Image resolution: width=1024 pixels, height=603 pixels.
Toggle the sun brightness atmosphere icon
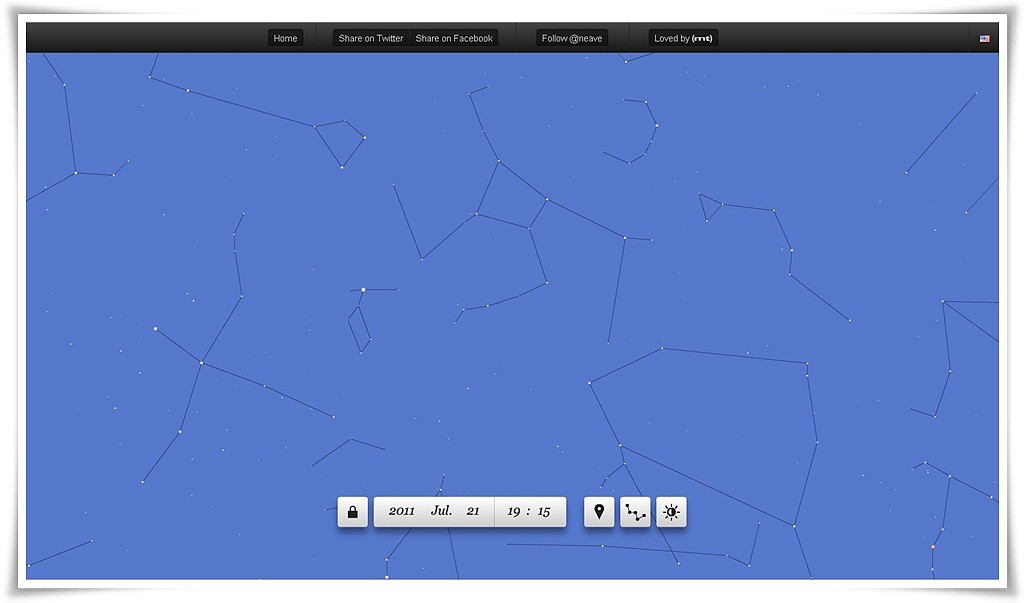671,512
